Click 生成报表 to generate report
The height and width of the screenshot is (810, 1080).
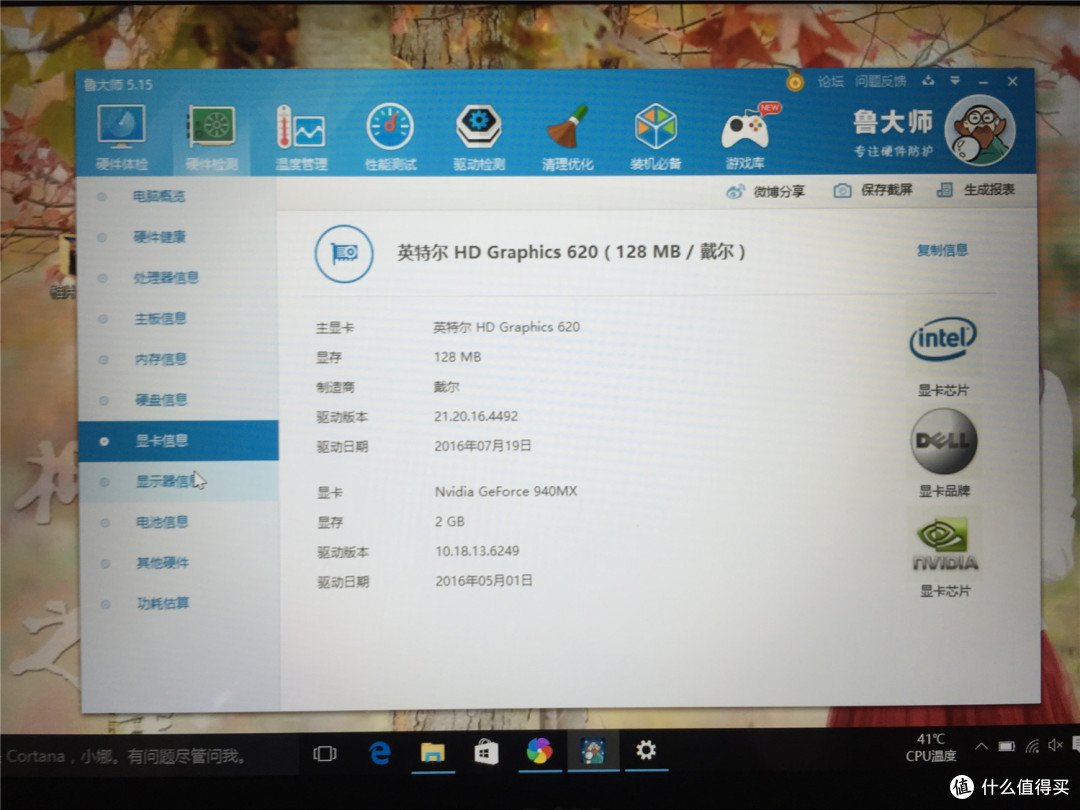click(975, 189)
